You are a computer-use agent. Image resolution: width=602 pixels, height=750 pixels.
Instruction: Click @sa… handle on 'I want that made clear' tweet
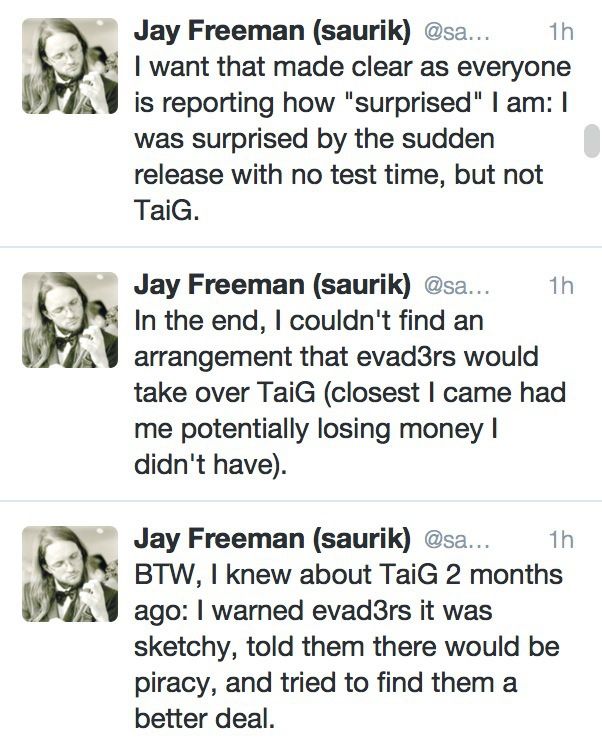(457, 32)
